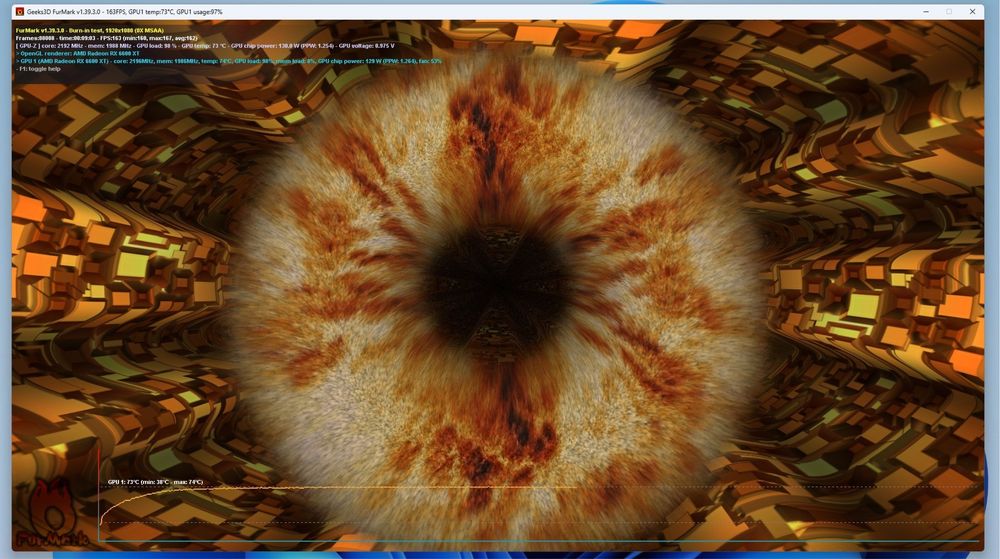The image size is (1000, 559).
Task: Click the "FurMark v1.39.3.0 - Burn-in test" overlay line
Action: click(x=90, y=31)
